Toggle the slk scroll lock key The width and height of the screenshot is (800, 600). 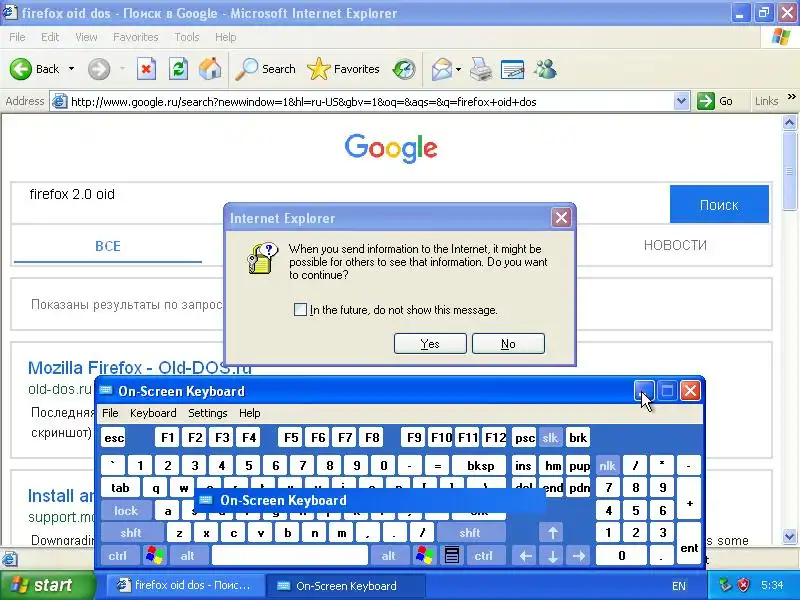pos(550,437)
